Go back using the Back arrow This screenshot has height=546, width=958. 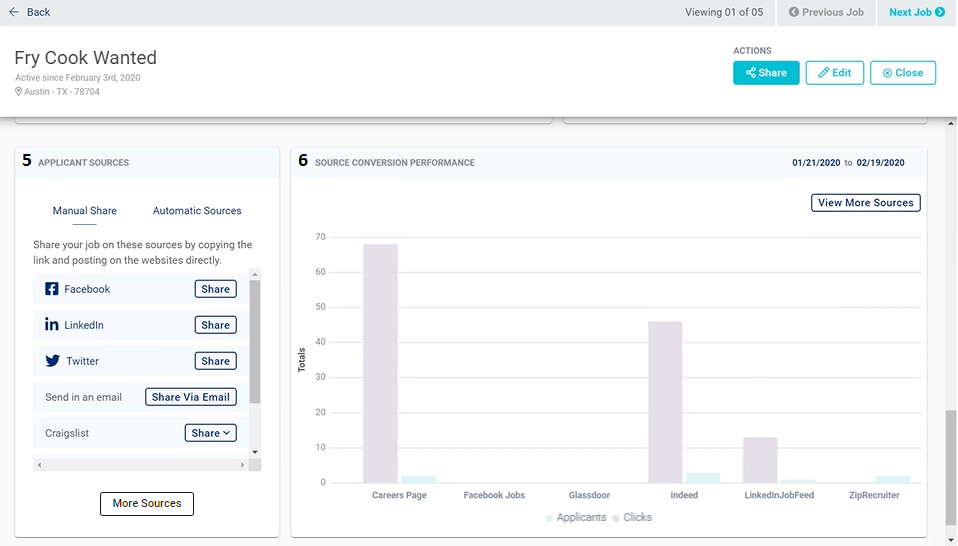tap(29, 12)
